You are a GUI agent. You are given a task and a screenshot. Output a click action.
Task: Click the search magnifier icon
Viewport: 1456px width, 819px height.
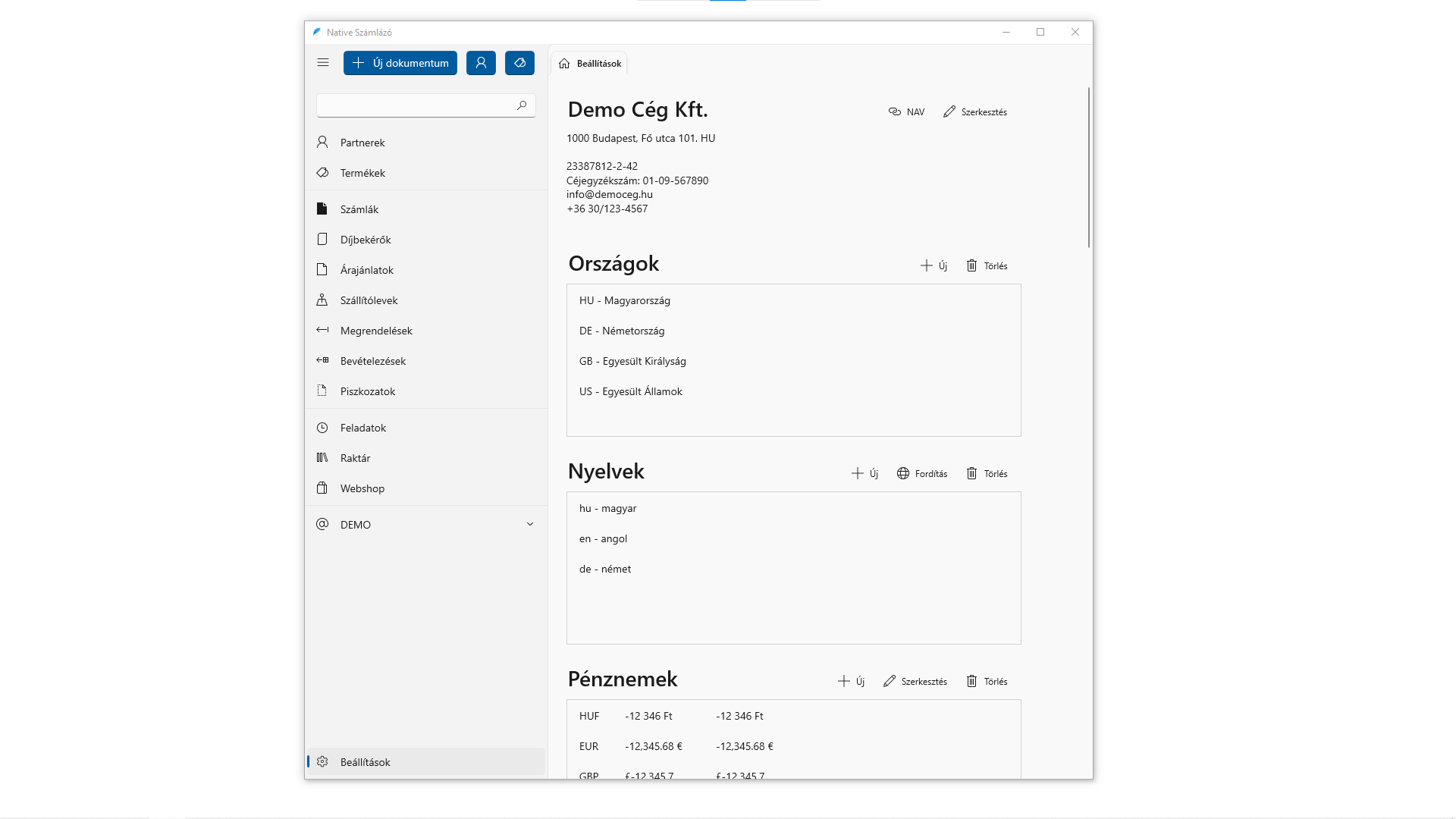coord(522,105)
